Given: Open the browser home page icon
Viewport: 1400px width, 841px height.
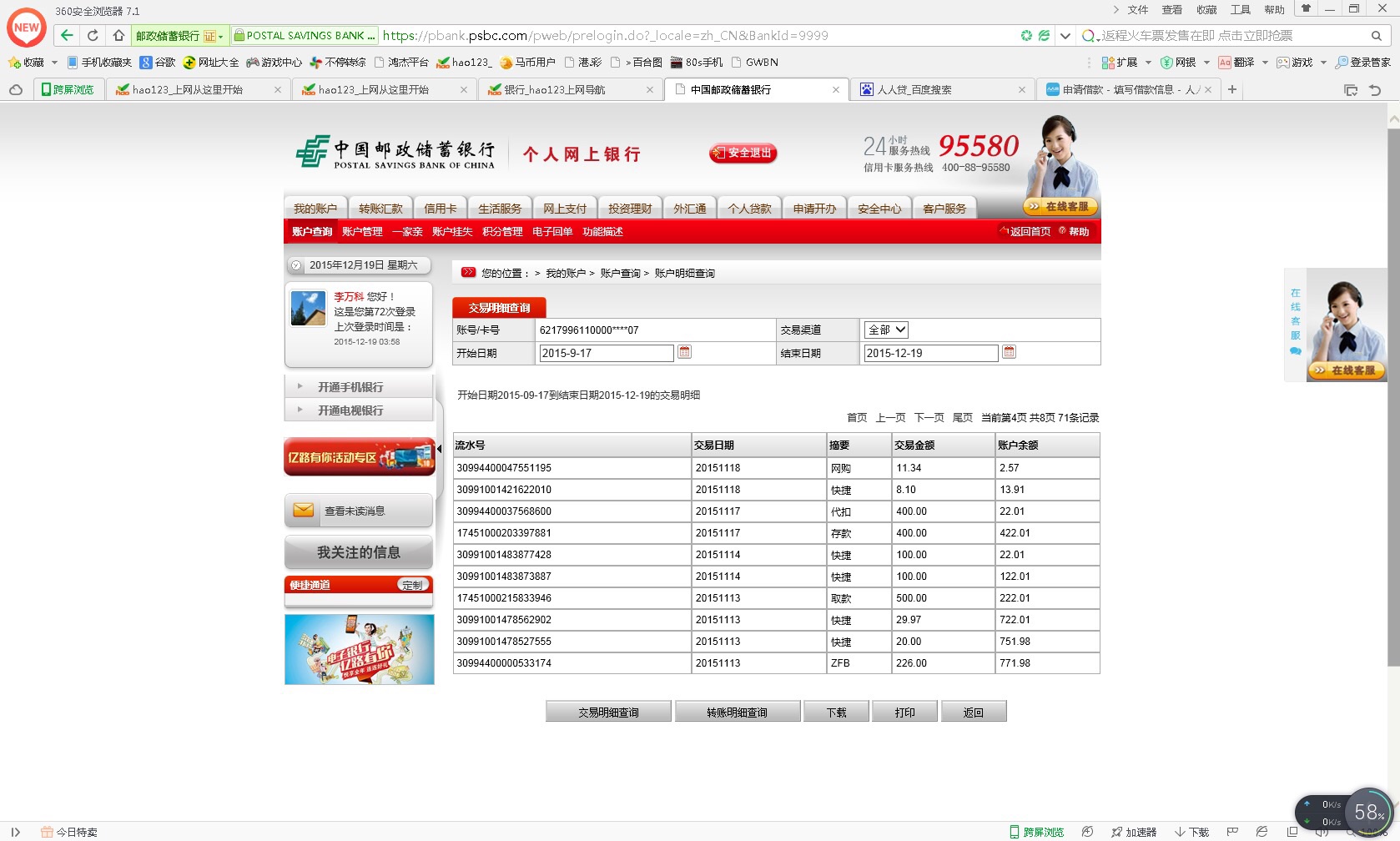Looking at the screenshot, I should click(x=118, y=35).
